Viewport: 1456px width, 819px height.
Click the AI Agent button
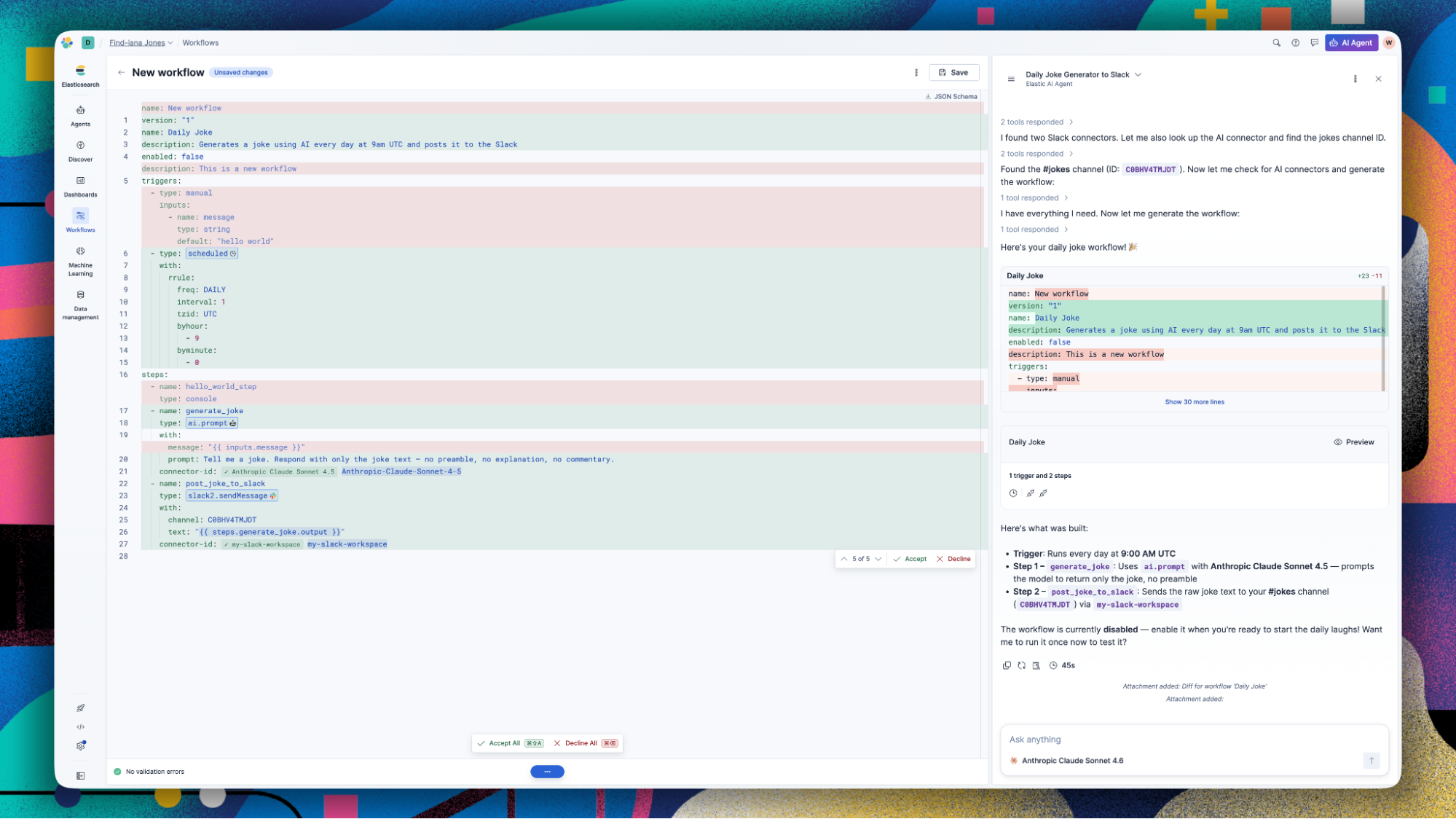point(1351,43)
